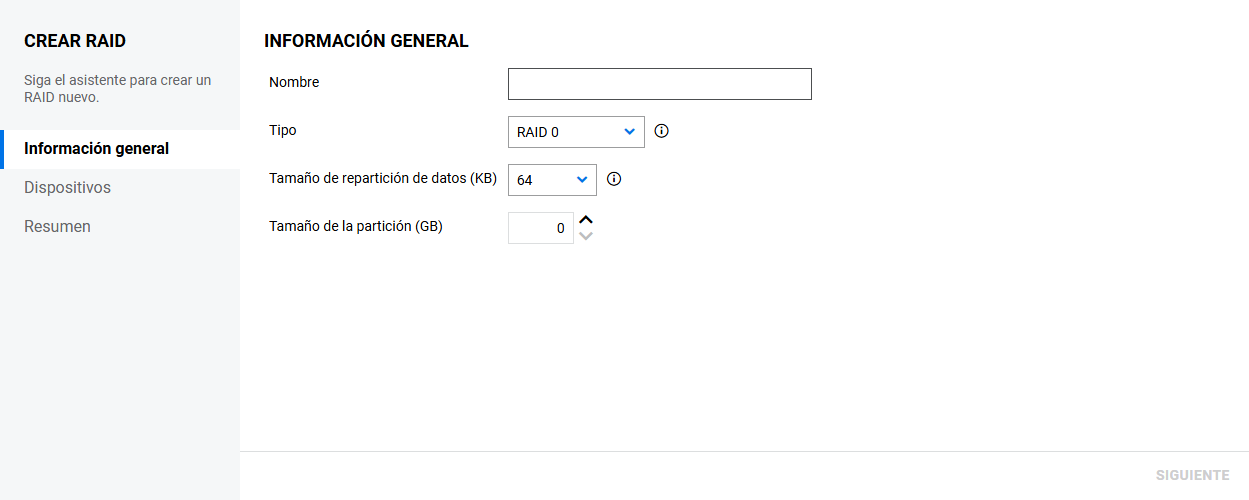Click the INFORMACIÓN GENERAL section heading
The image size is (1249, 500).
point(366,41)
